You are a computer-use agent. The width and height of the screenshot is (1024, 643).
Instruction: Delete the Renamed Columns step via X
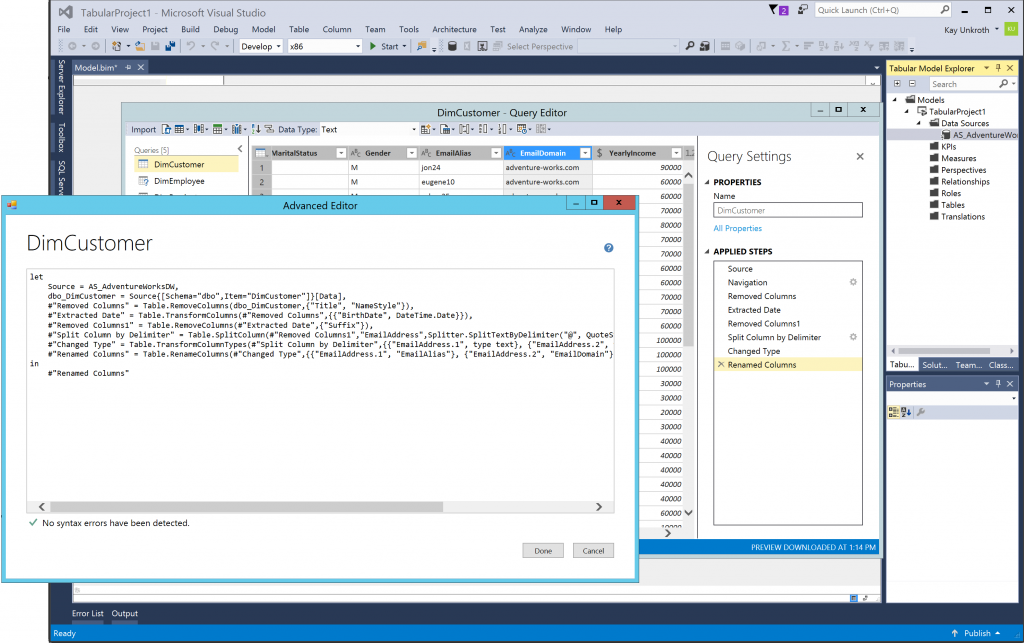(721, 364)
